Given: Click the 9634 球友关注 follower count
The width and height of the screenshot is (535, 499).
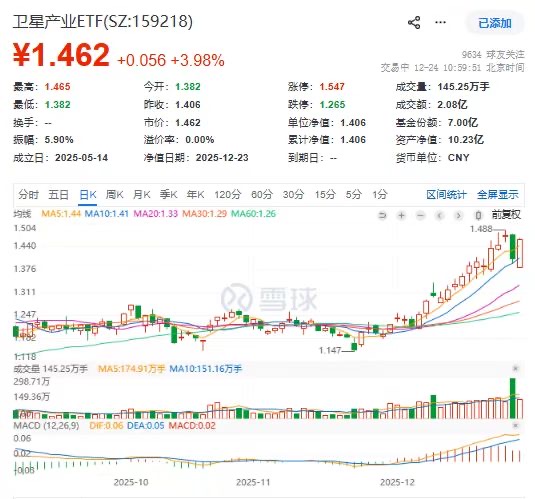Looking at the screenshot, I should [x=493, y=55].
